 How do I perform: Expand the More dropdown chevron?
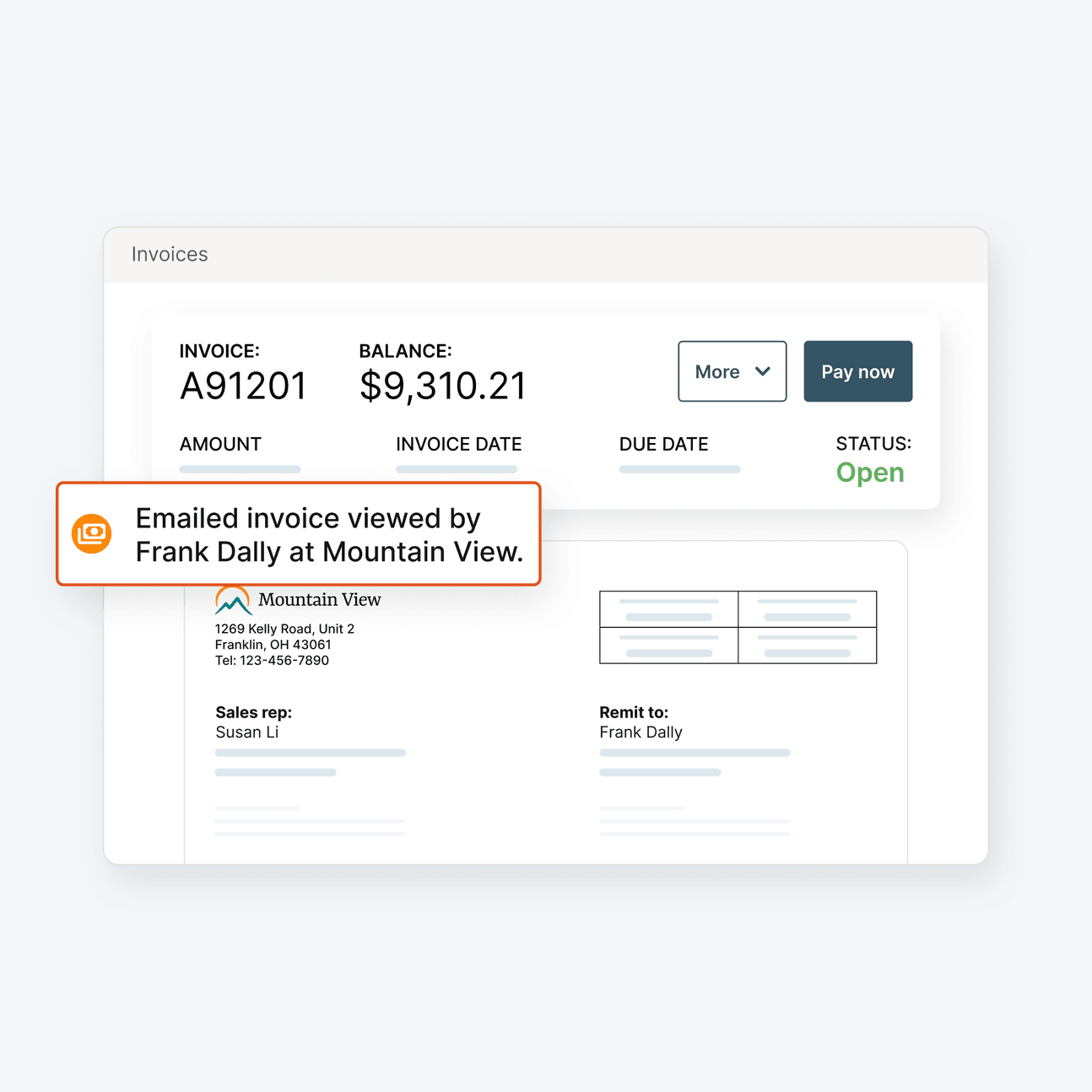(x=763, y=371)
